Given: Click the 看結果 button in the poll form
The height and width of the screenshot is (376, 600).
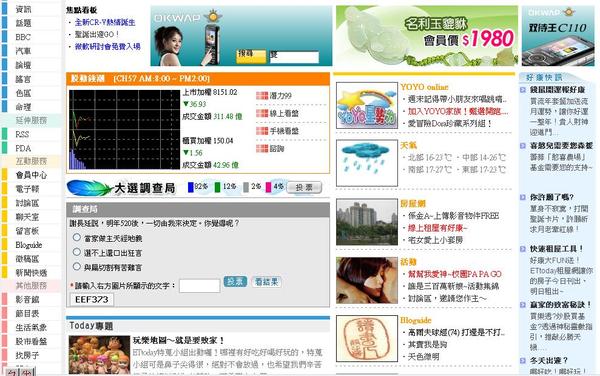Looking at the screenshot, I should point(266,282).
